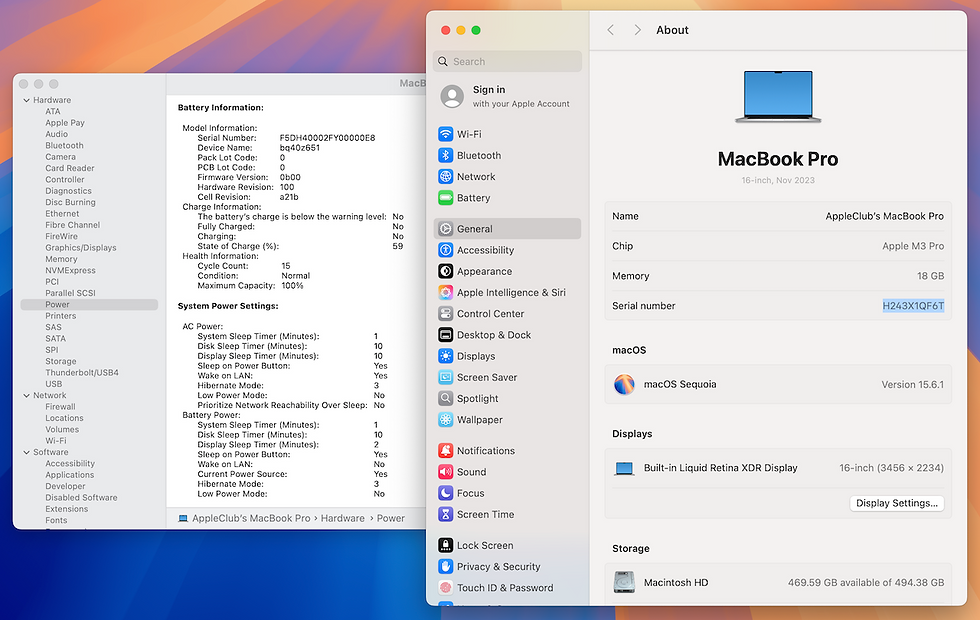Image resolution: width=980 pixels, height=620 pixels.
Task: Open Wi-Fi settings icon in sidebar
Action: (445, 134)
